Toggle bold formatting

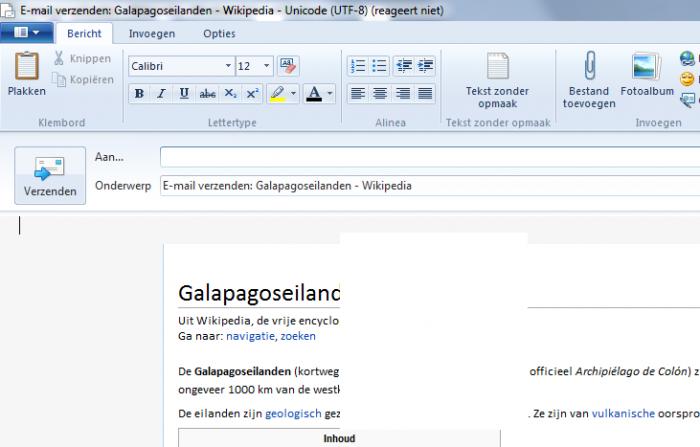[139, 93]
